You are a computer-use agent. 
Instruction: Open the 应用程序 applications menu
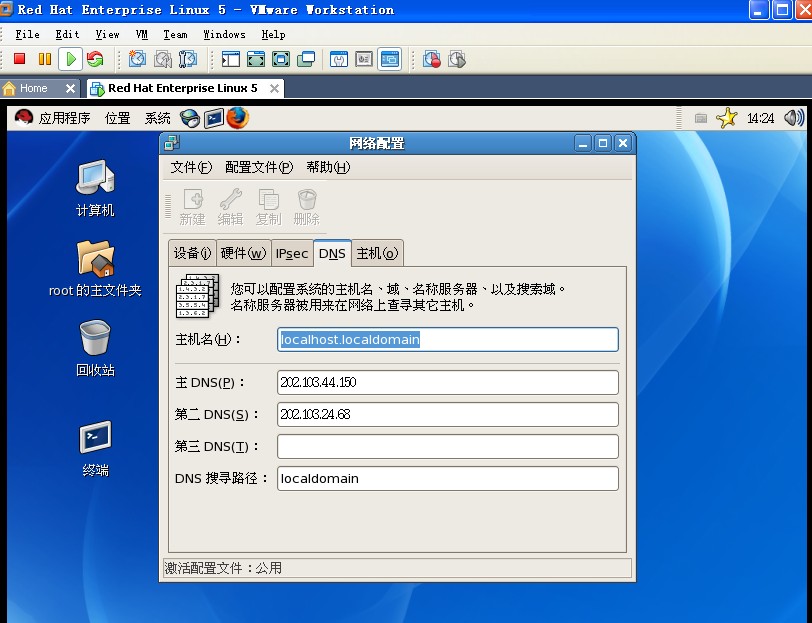64,118
